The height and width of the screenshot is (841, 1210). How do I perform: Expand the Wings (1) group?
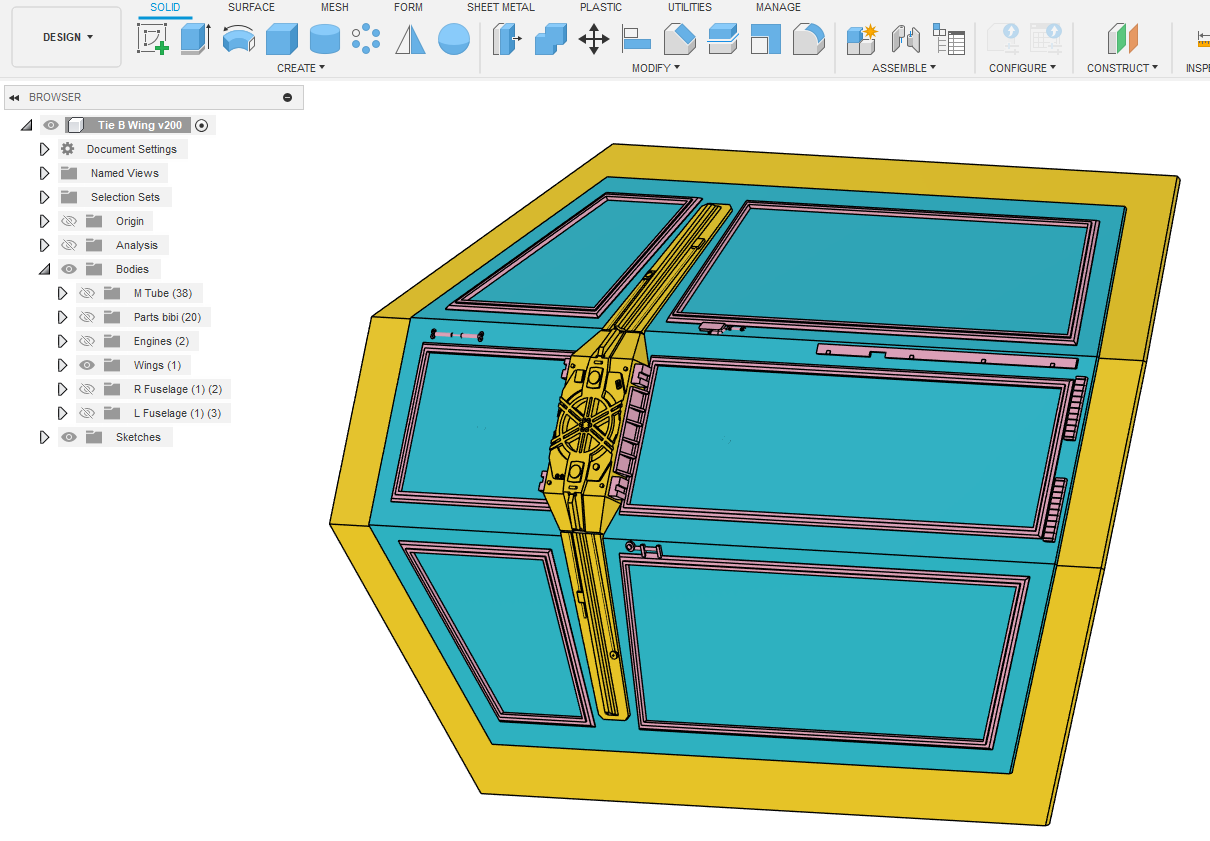pyautogui.click(x=62, y=365)
